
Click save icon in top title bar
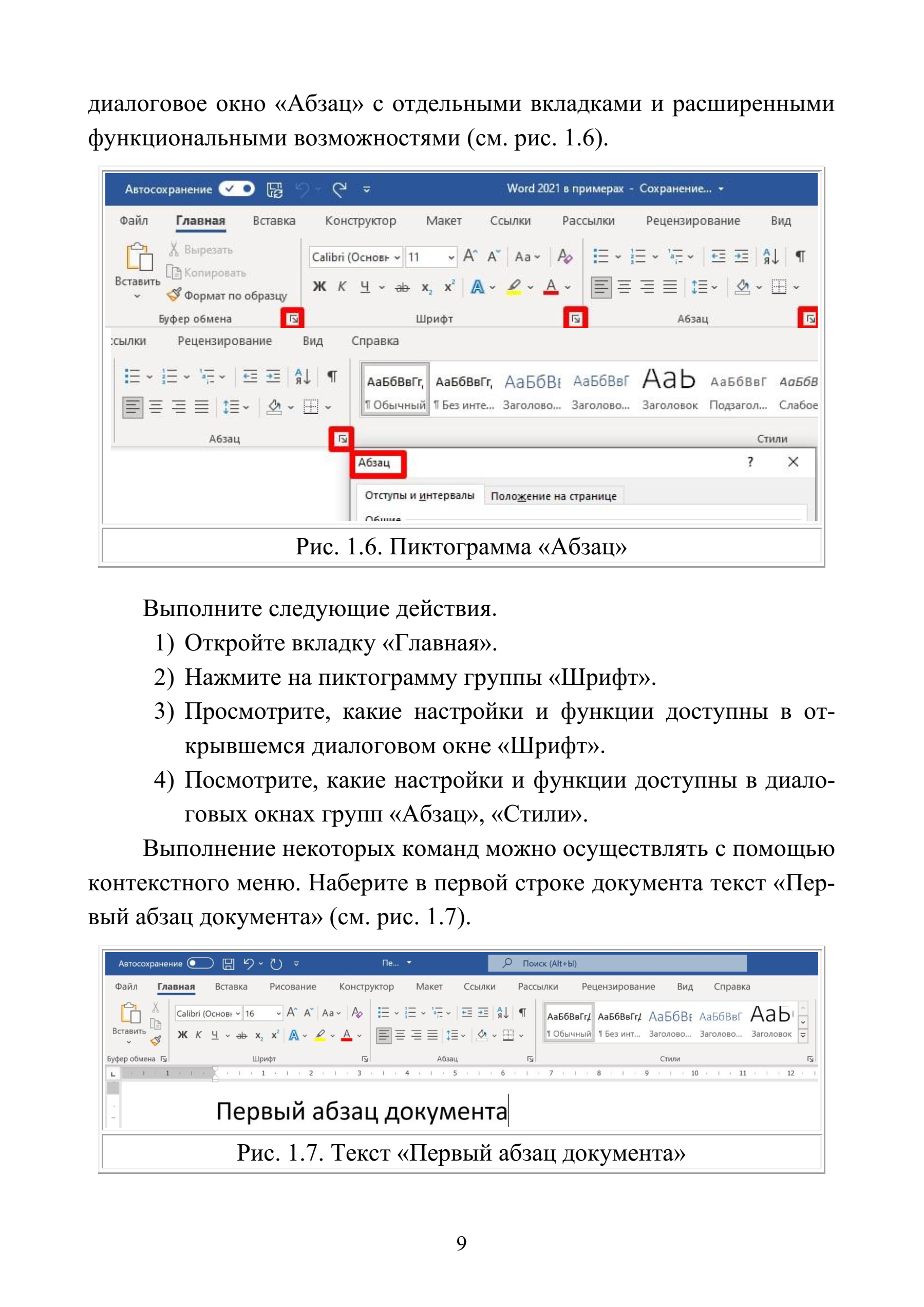click(x=275, y=190)
